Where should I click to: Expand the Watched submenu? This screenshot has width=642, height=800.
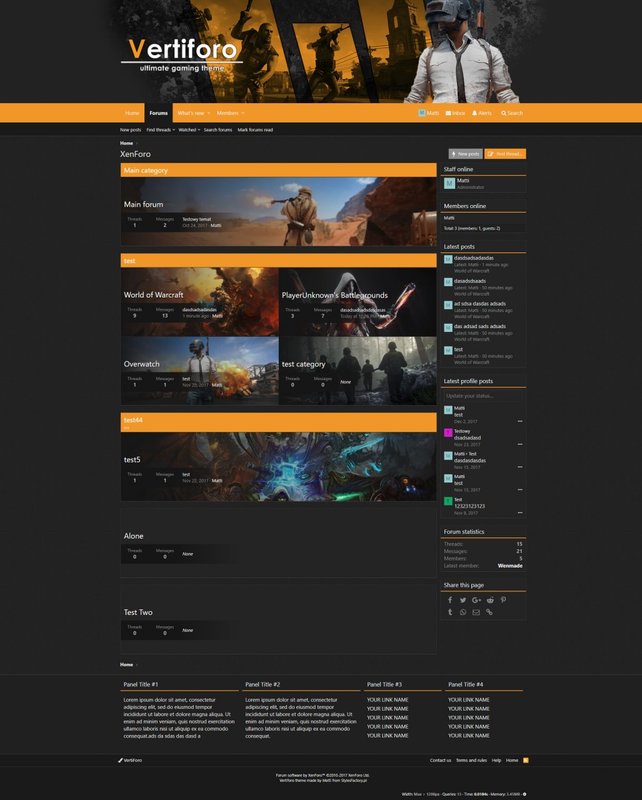[199, 130]
